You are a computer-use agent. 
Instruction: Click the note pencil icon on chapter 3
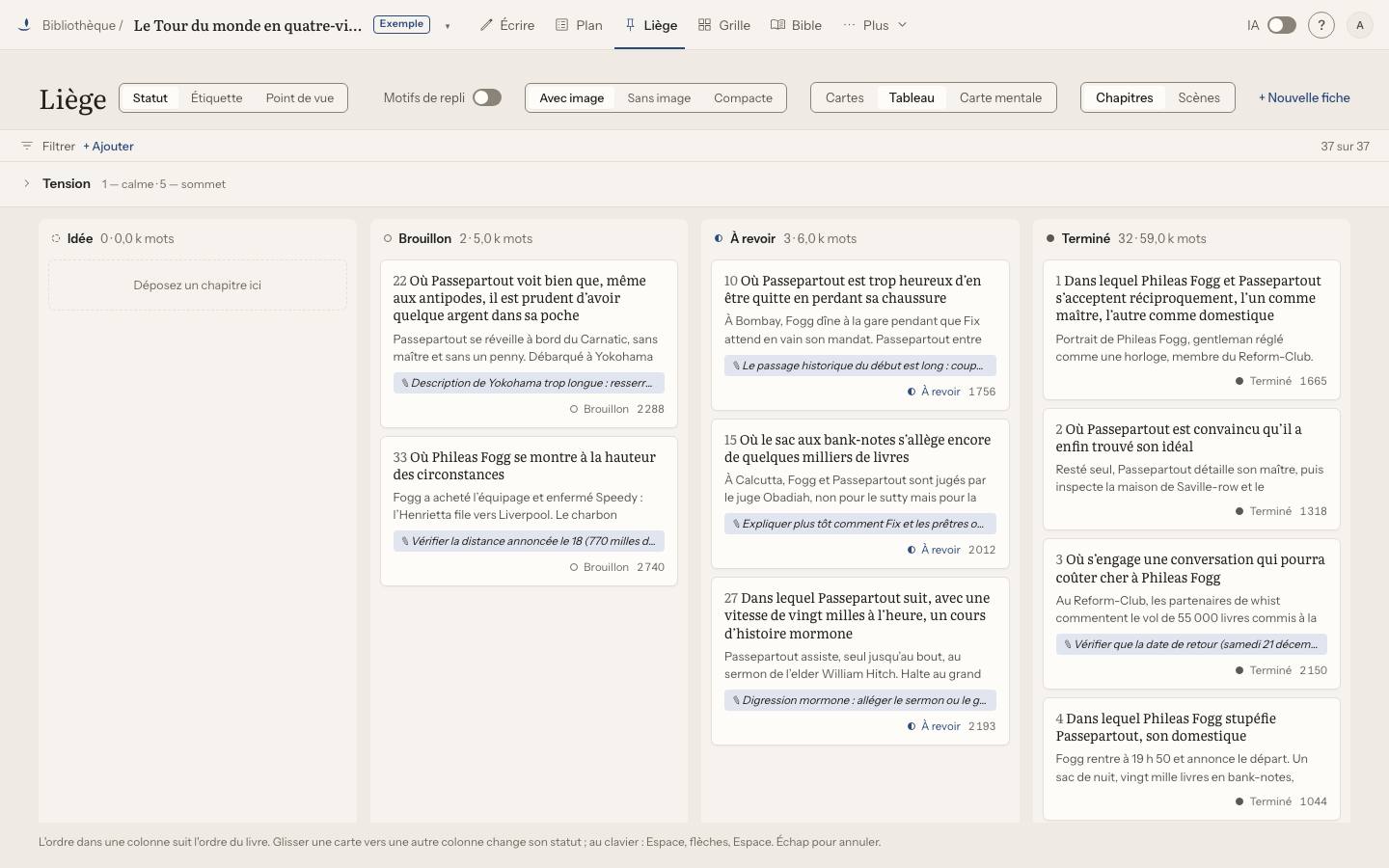(1068, 644)
